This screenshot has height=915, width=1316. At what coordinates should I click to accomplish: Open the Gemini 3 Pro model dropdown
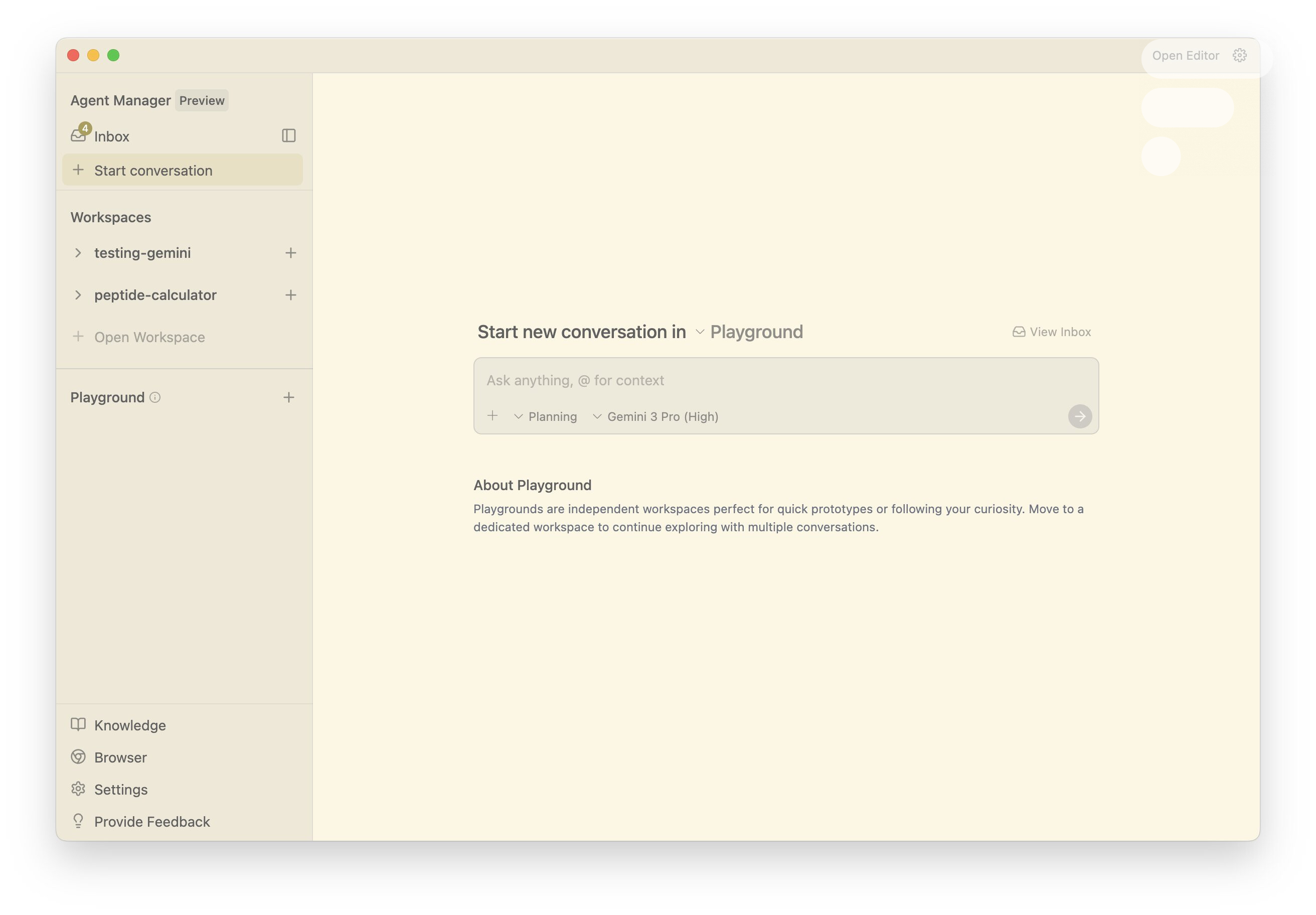(655, 417)
